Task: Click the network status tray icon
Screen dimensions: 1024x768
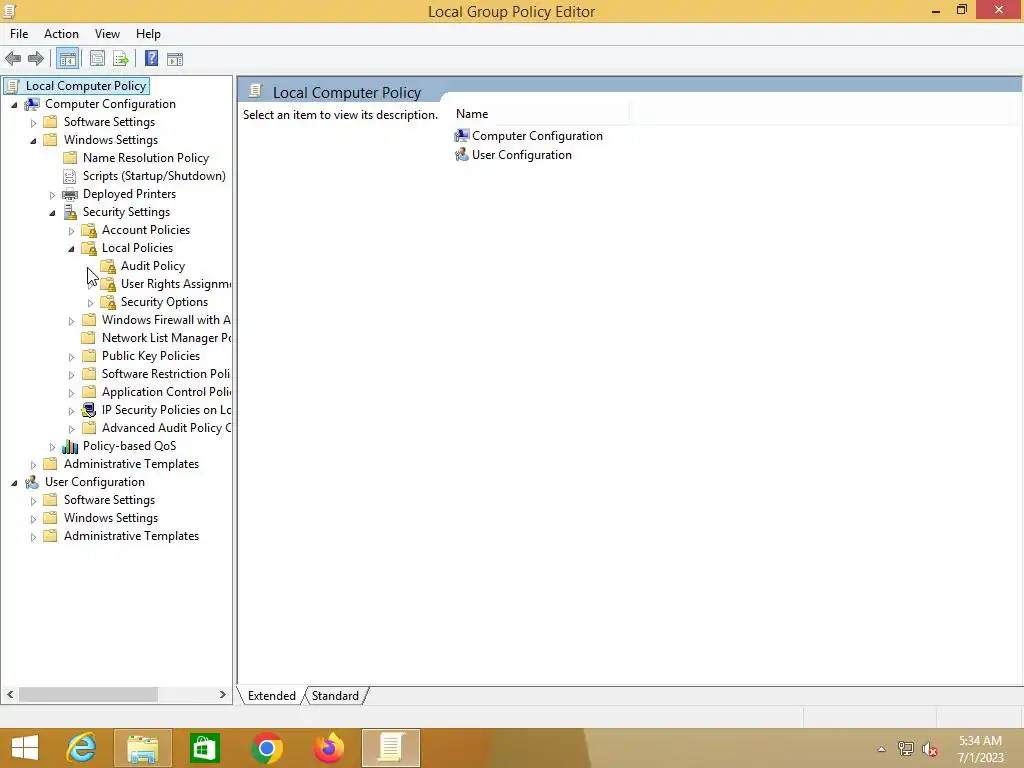Action: (906, 749)
